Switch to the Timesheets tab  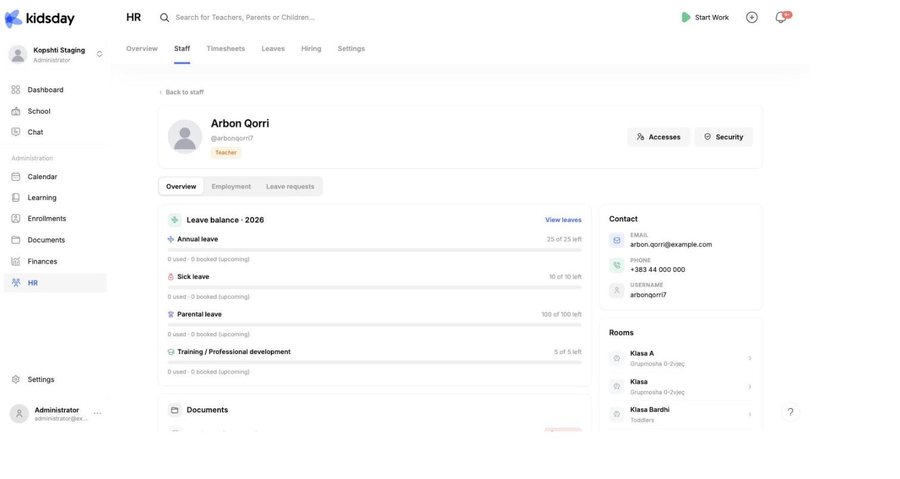coord(226,49)
